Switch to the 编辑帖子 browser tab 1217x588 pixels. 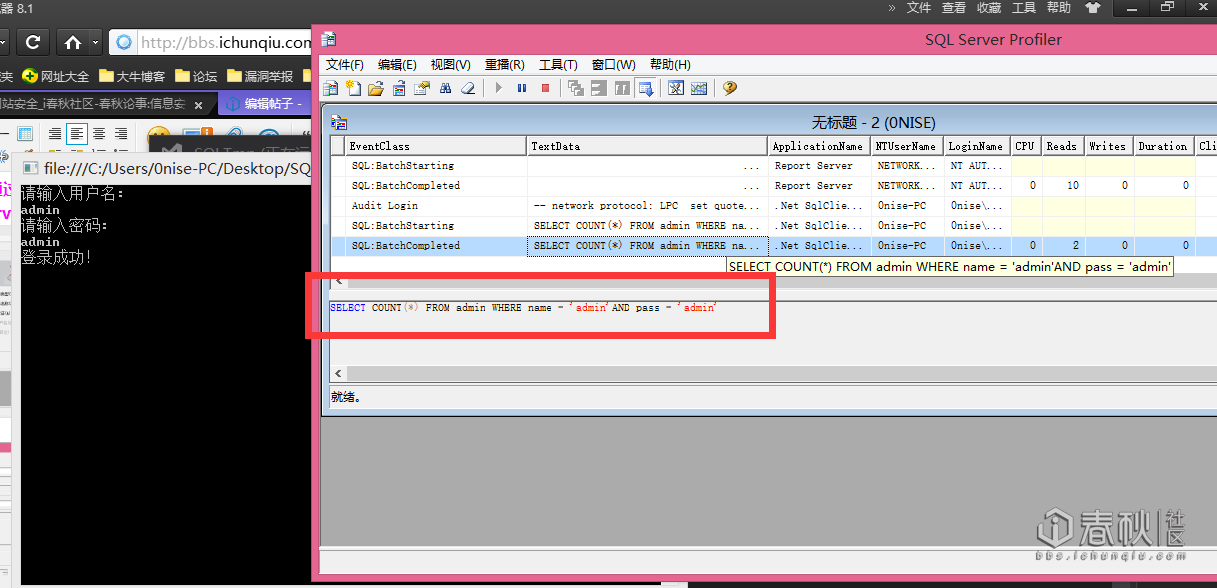pyautogui.click(x=266, y=104)
